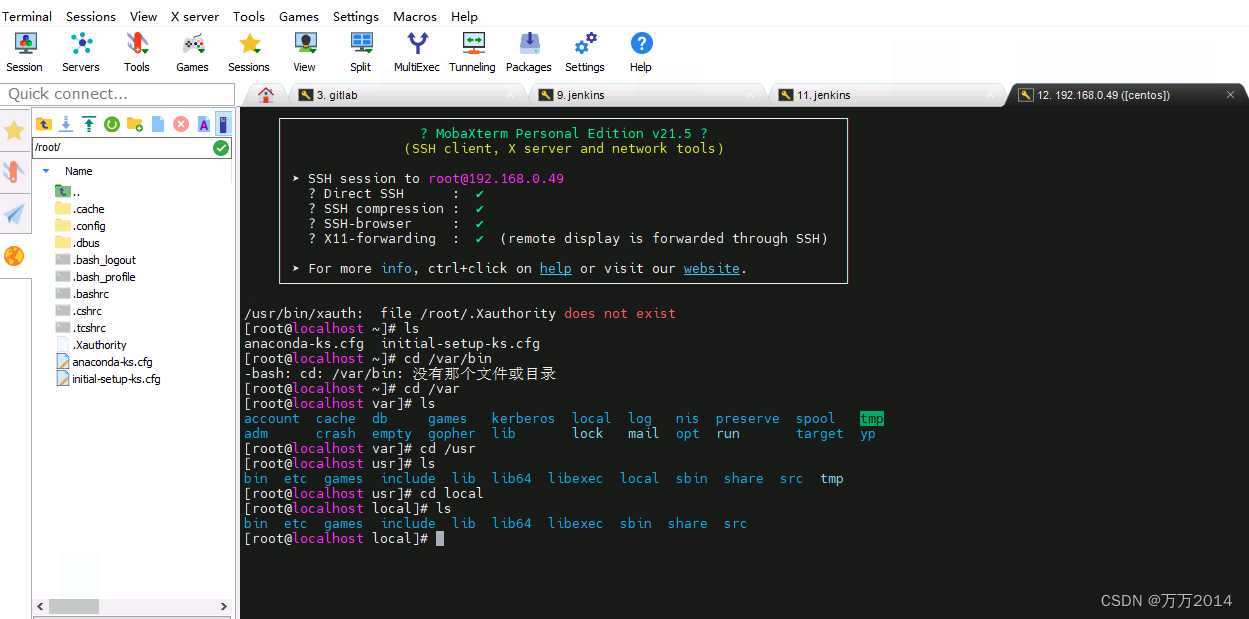Click the Name column header
Screen dimensions: 1249x619
(x=79, y=171)
